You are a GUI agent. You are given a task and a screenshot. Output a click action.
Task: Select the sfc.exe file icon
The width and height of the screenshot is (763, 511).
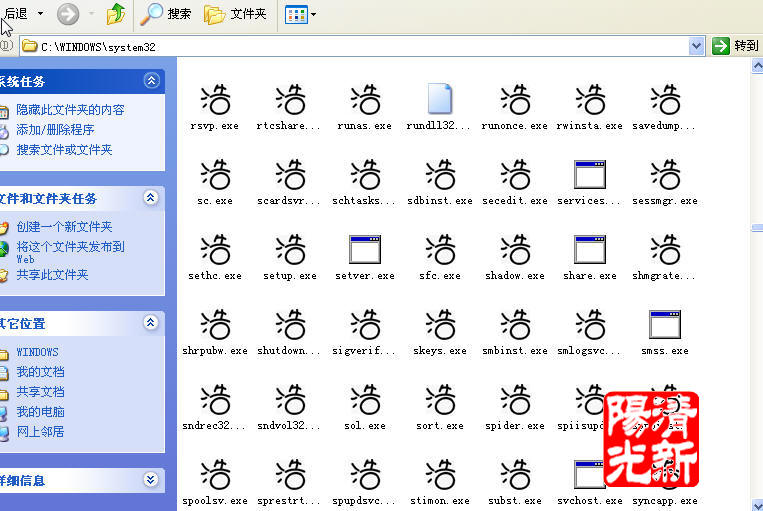click(x=440, y=249)
